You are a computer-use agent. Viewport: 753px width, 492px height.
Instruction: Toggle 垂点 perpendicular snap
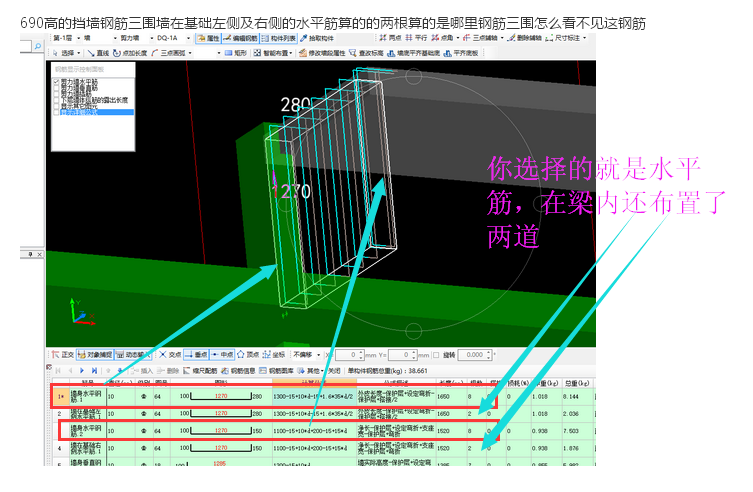coord(196,355)
